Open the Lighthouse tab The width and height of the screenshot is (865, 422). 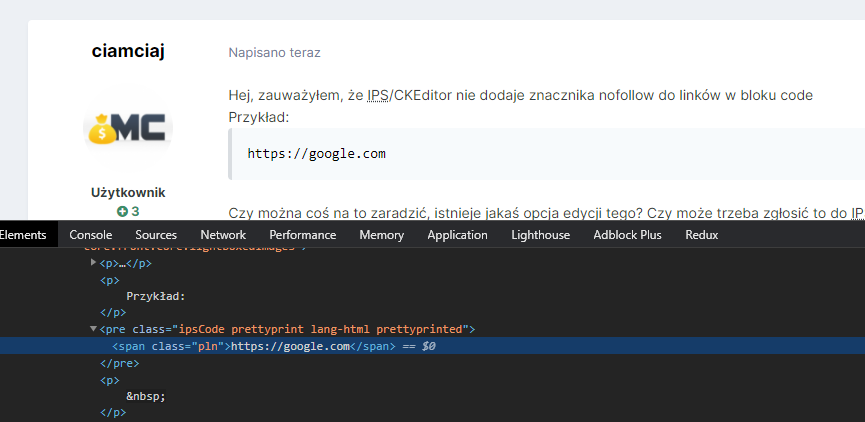click(x=540, y=235)
